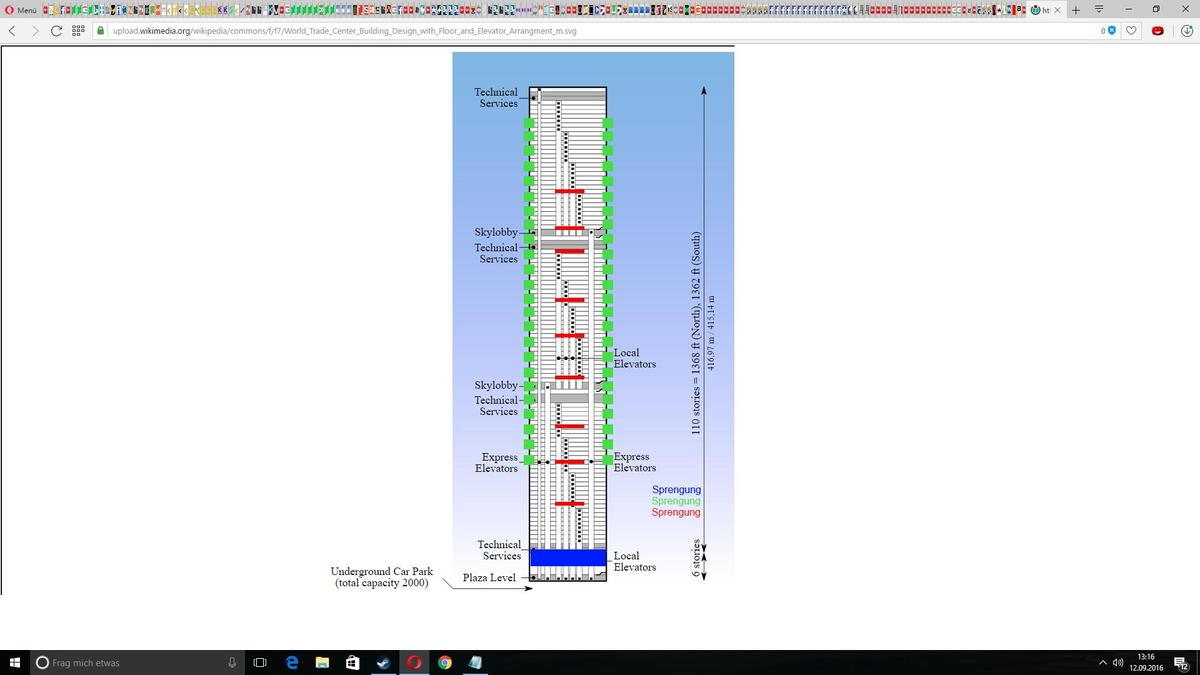Open the downloads button
Image resolution: width=1200 pixels, height=675 pixels.
point(1187,31)
